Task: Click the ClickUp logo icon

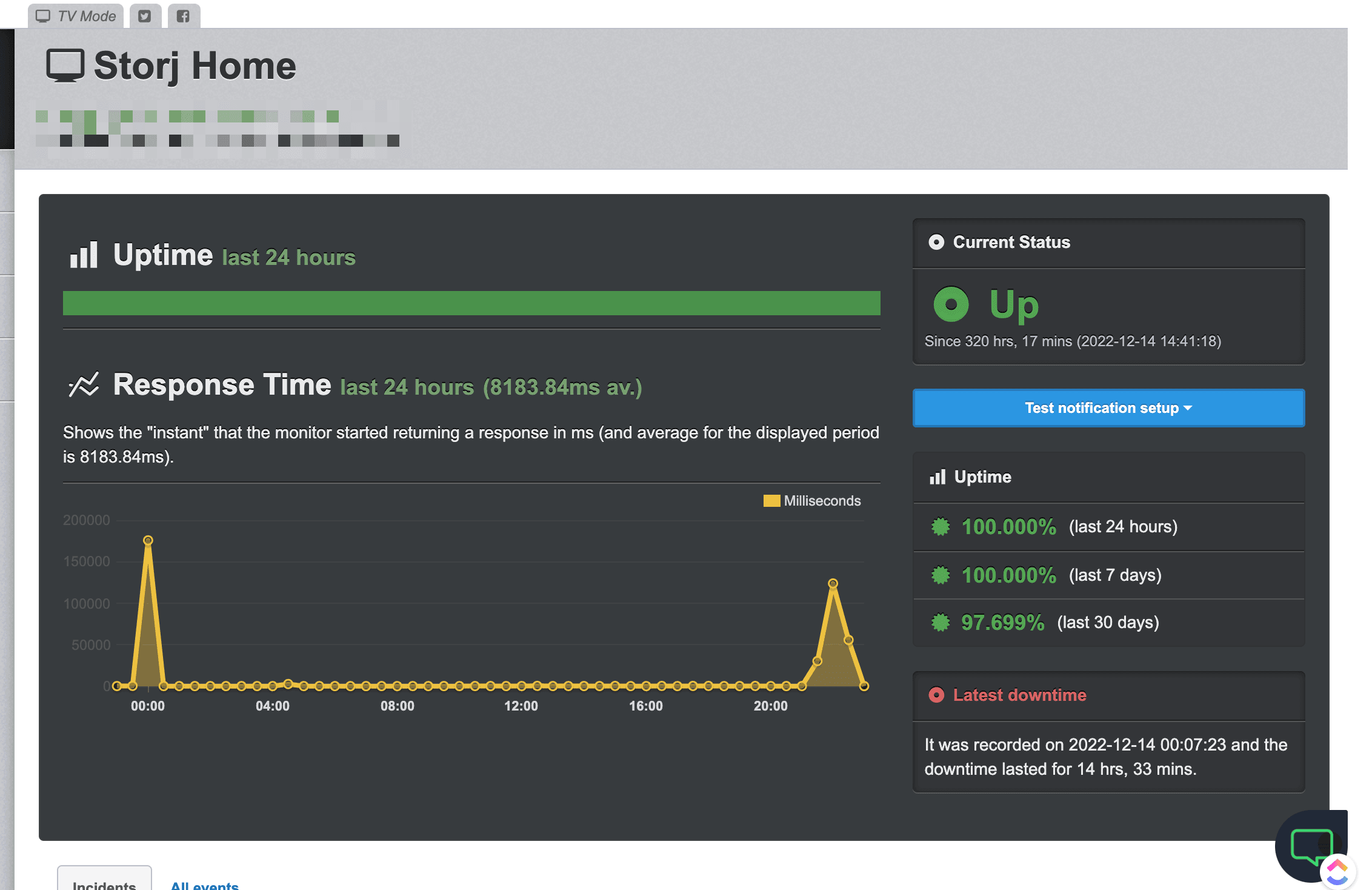Action: (x=1337, y=872)
